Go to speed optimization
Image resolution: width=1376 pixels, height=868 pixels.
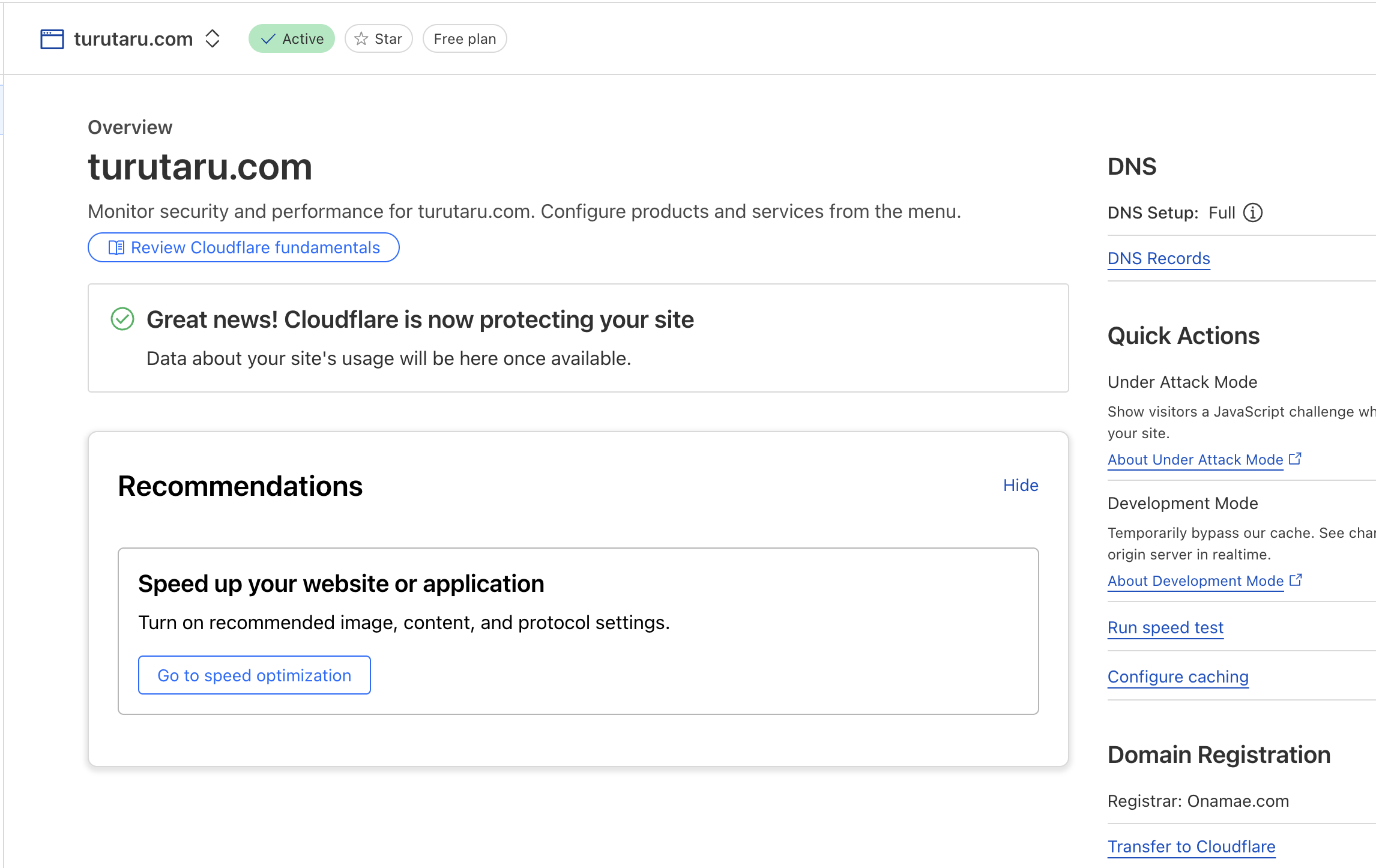[x=255, y=675]
